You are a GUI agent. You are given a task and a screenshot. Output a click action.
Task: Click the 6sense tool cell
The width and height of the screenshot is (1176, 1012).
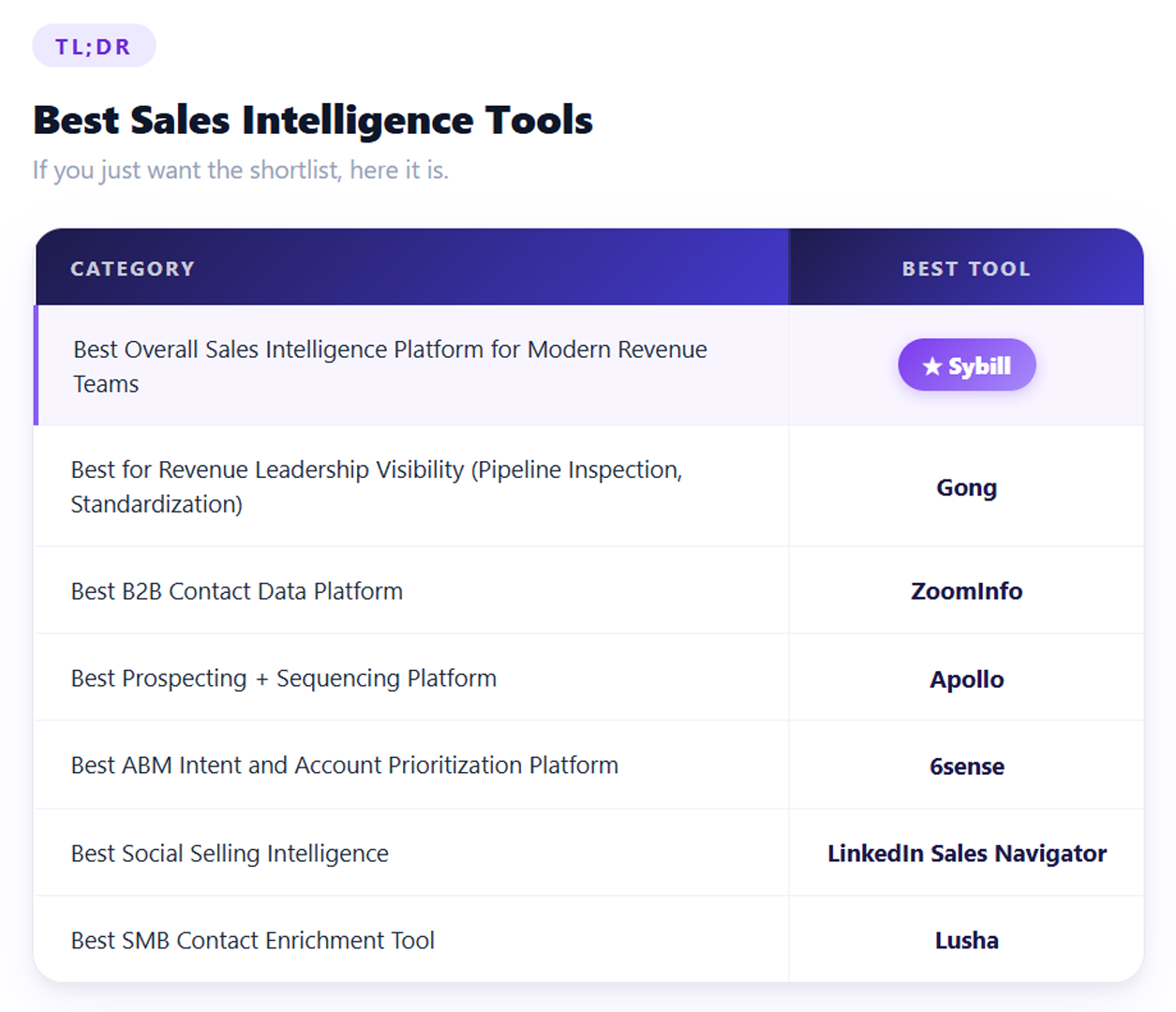point(966,765)
